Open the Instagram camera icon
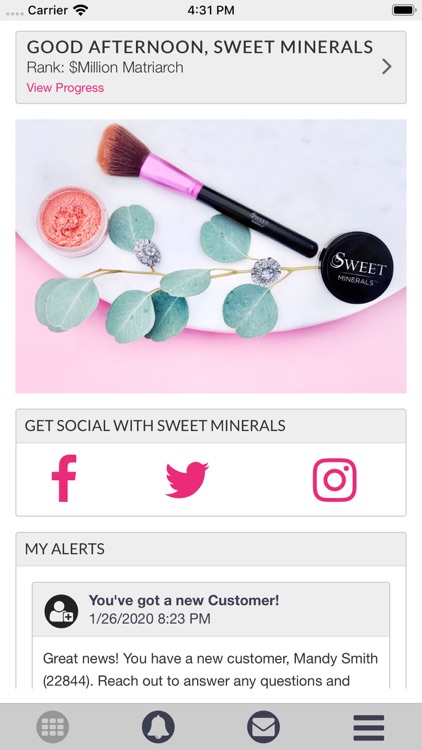The width and height of the screenshot is (422, 750). click(335, 480)
